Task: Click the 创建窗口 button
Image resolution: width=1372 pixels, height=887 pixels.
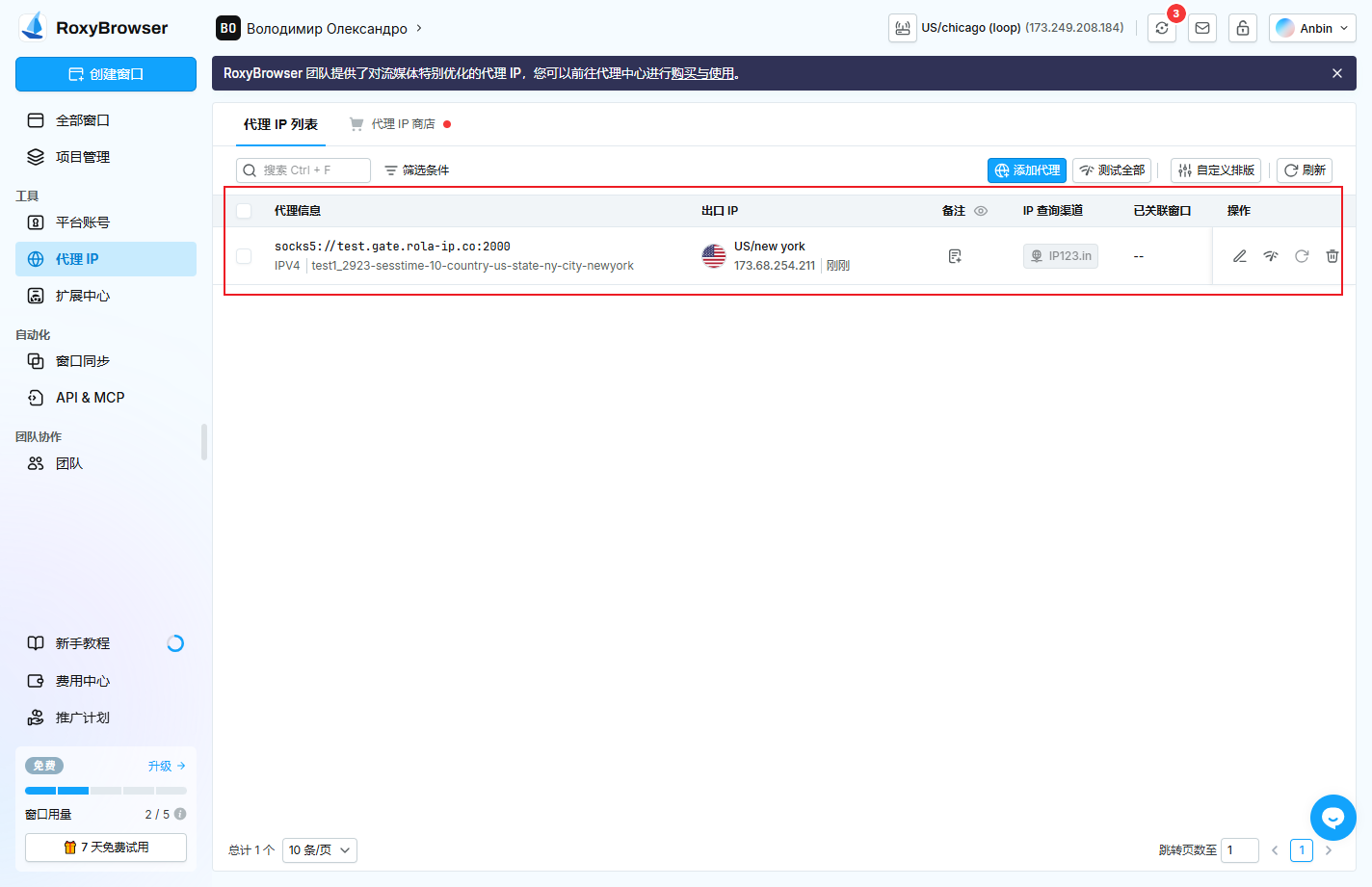Action: 106,74
